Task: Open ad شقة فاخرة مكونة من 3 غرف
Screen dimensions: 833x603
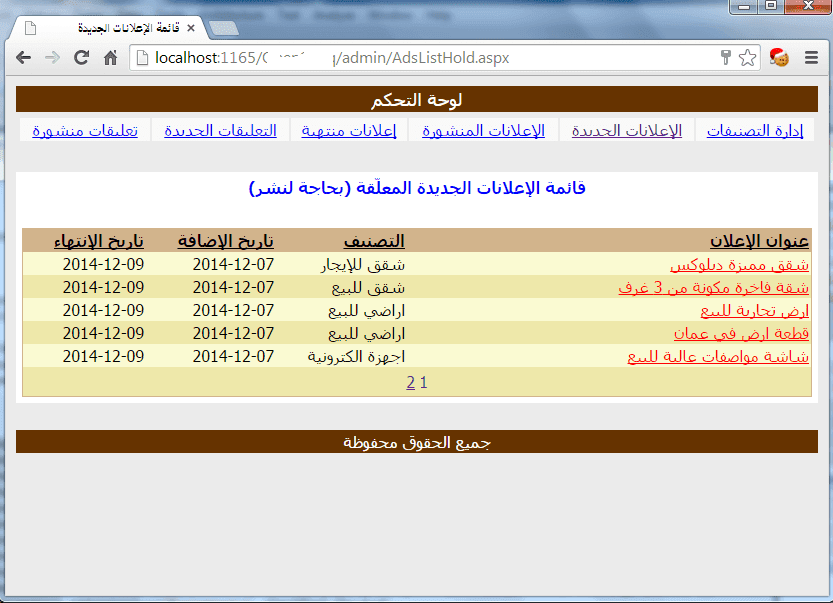Action: point(713,287)
